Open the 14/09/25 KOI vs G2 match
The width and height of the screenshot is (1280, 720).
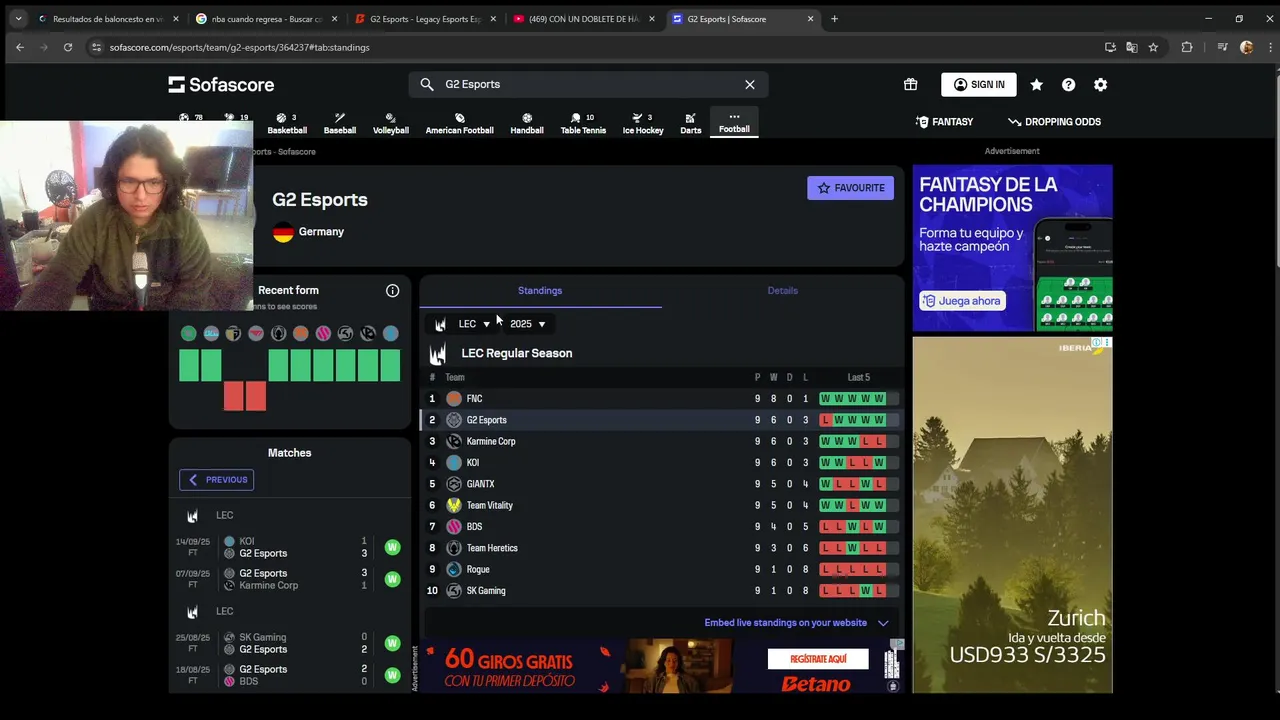coord(290,548)
